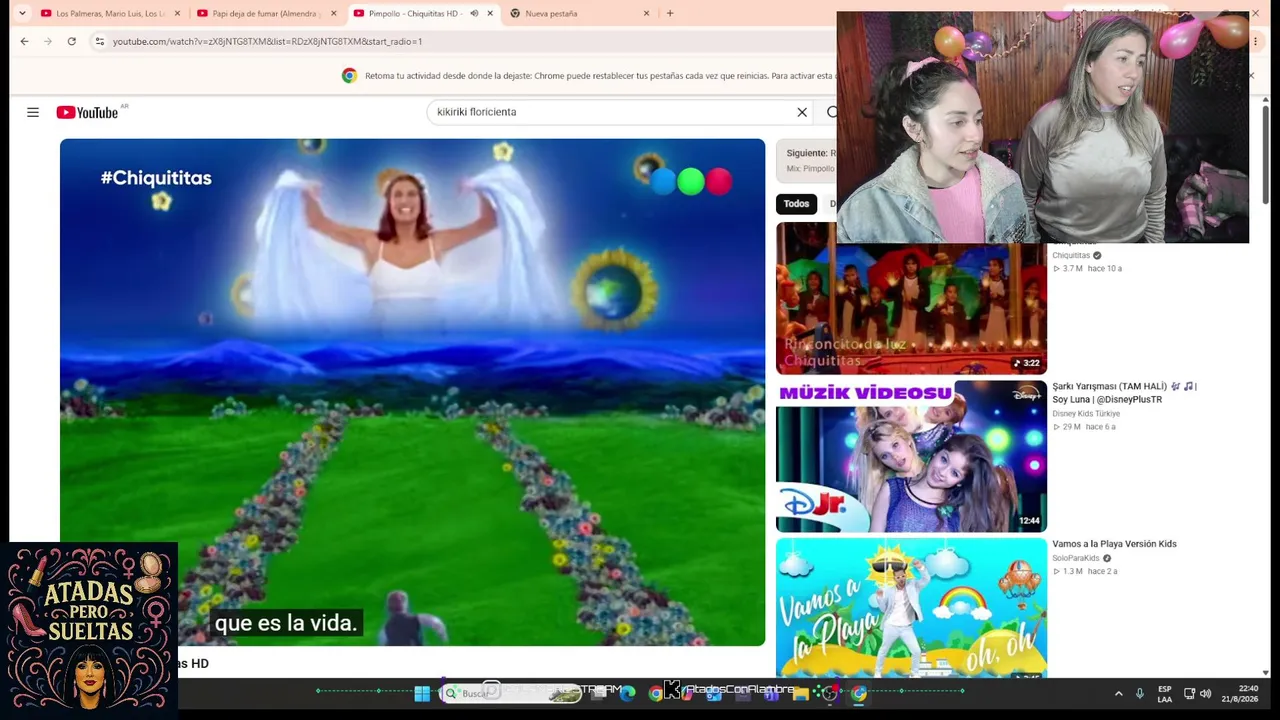
Task: Click the '29 M hace 6 a' view count
Action: click(1085, 427)
